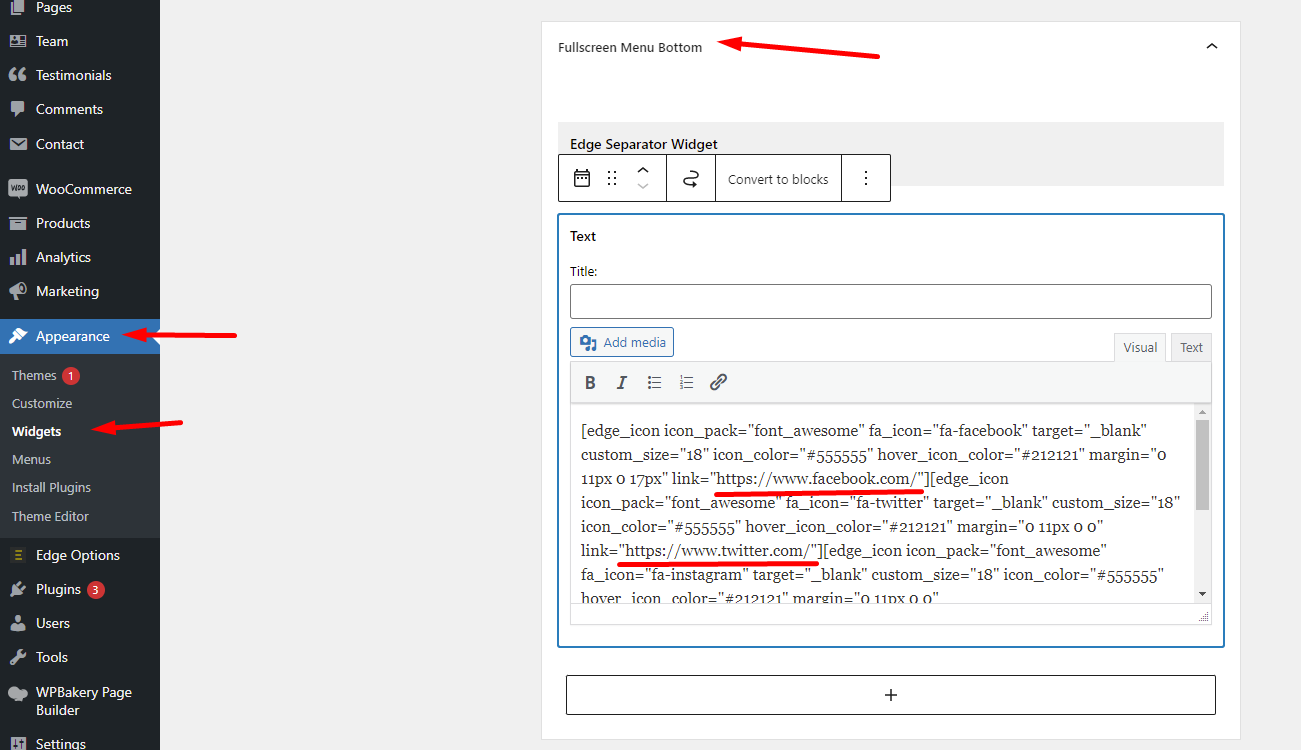Click the Add media button
This screenshot has height=750, width=1301.
pyautogui.click(x=622, y=342)
